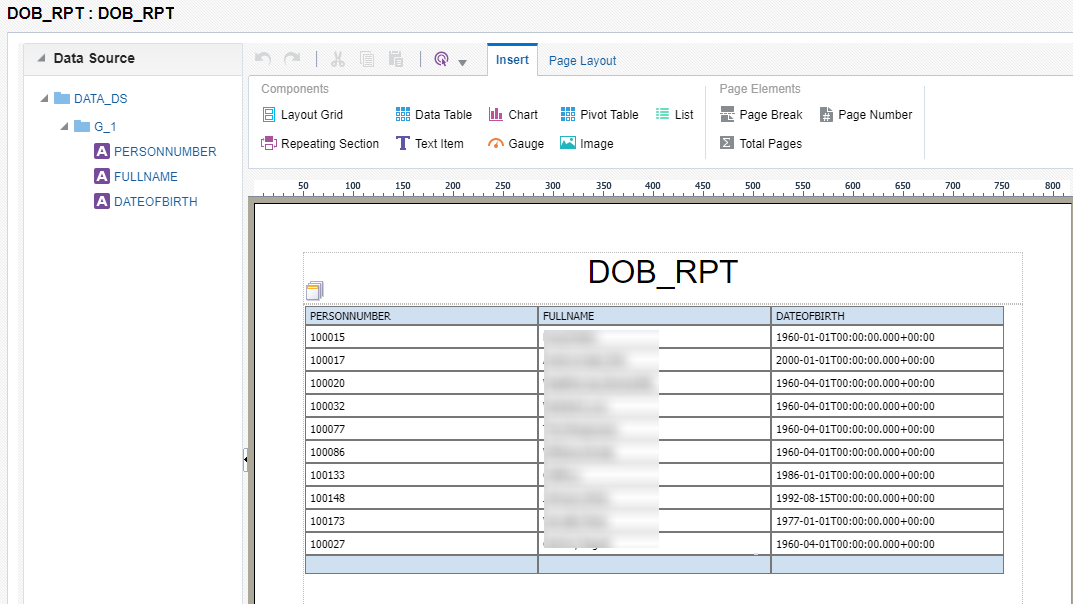
Task: Click the left panel collapse splitter handle
Action: point(245,459)
